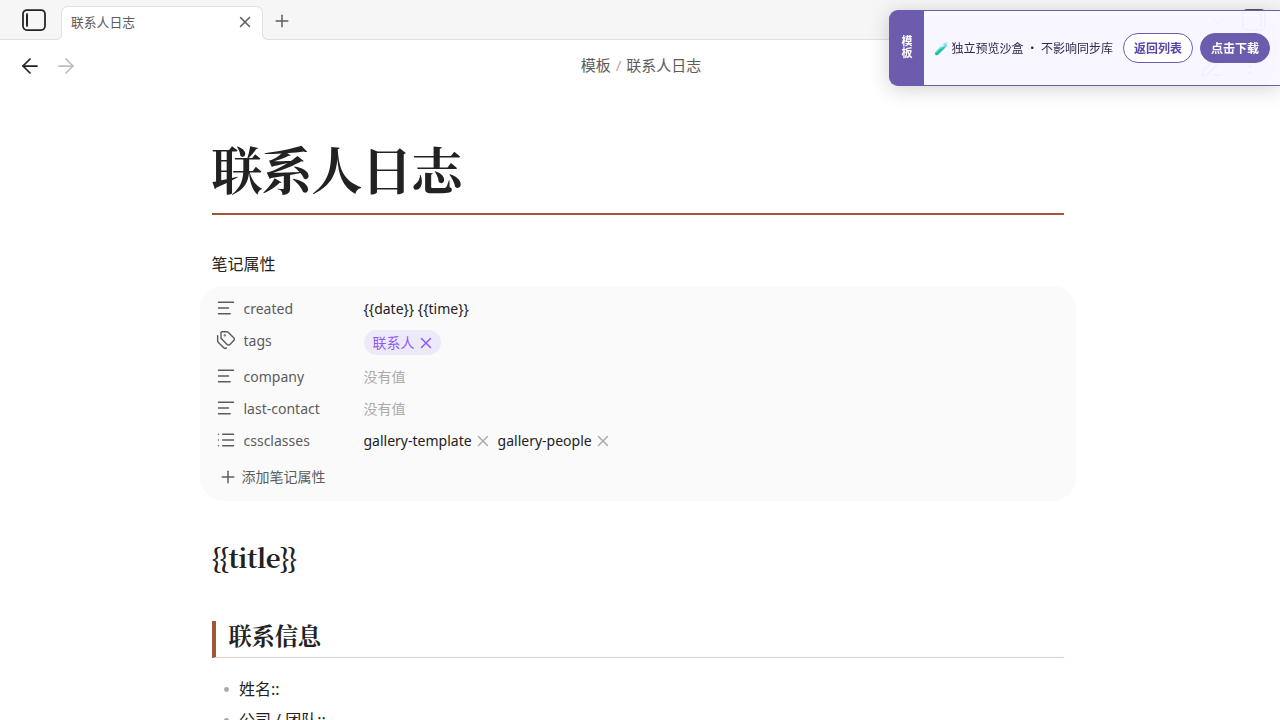Screen dimensions: 1280x720
Task: Click the 联系信息 heading
Action: pyautogui.click(x=275, y=636)
